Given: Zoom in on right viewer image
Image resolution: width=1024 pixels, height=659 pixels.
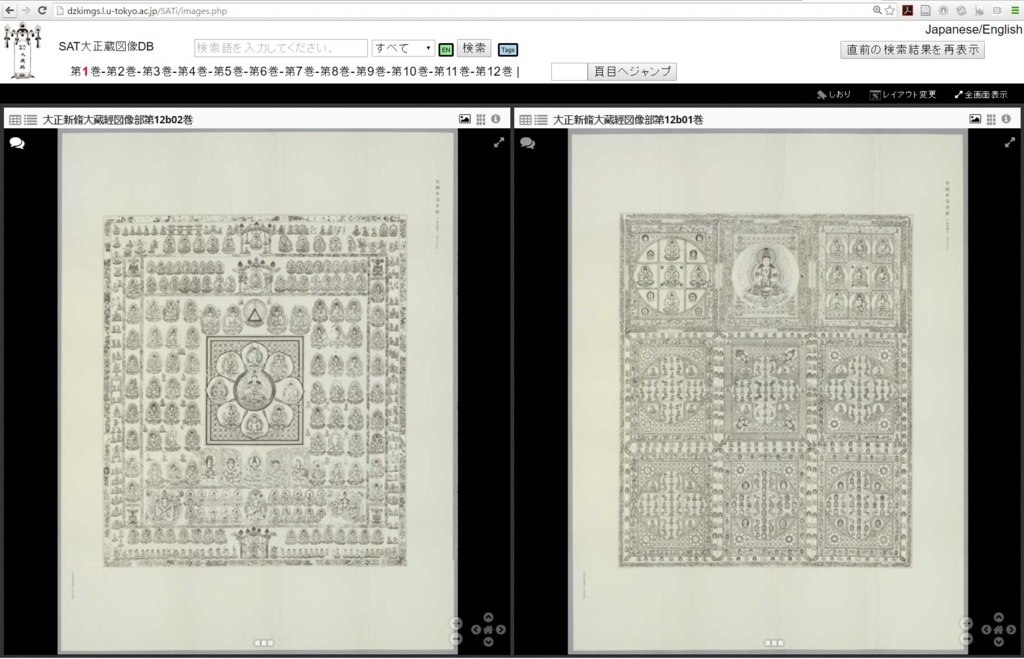Looking at the screenshot, I should [967, 624].
